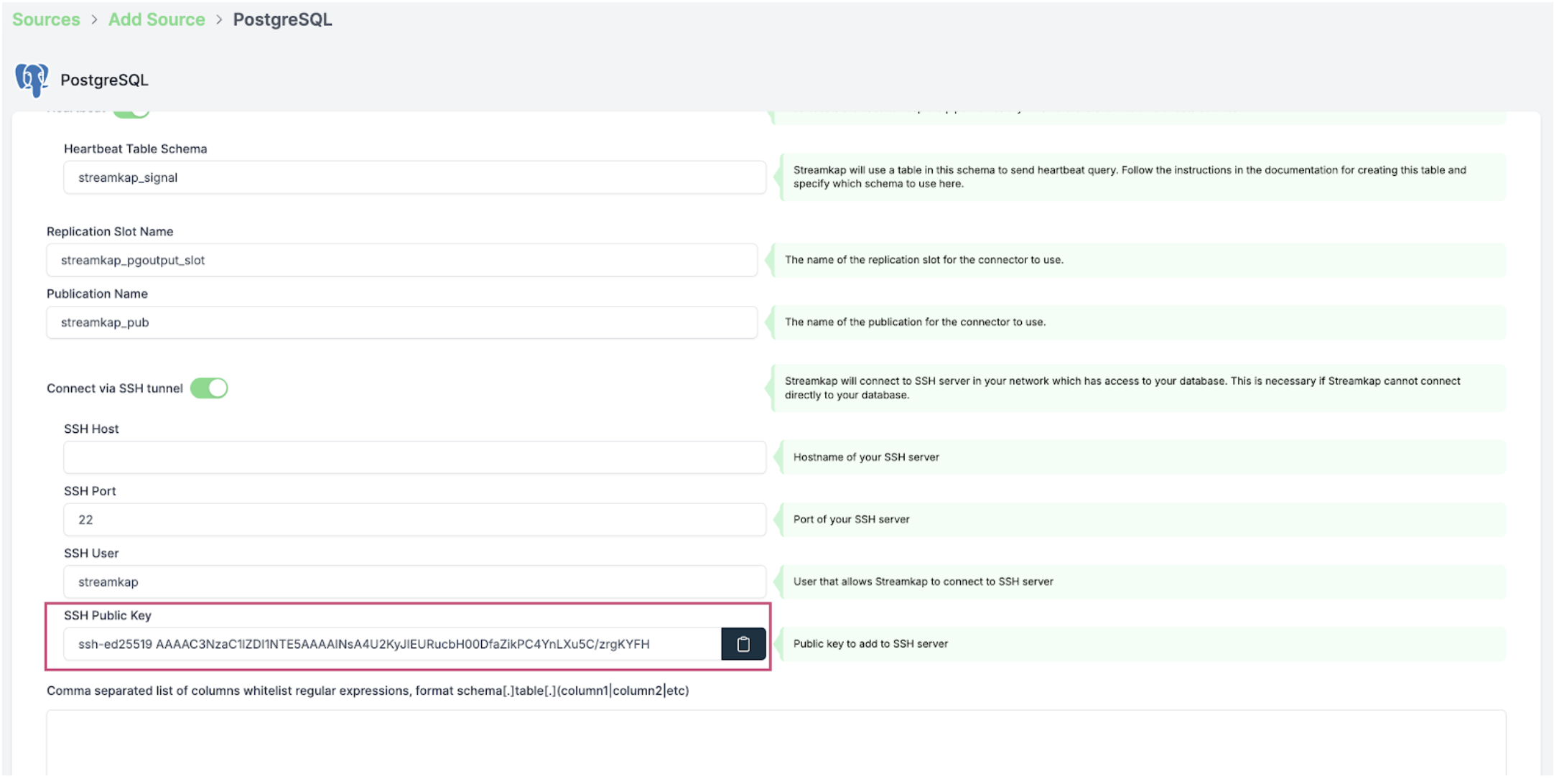Click 'Public key to add to SSH server' hint
1554x784 pixels.
point(870,644)
